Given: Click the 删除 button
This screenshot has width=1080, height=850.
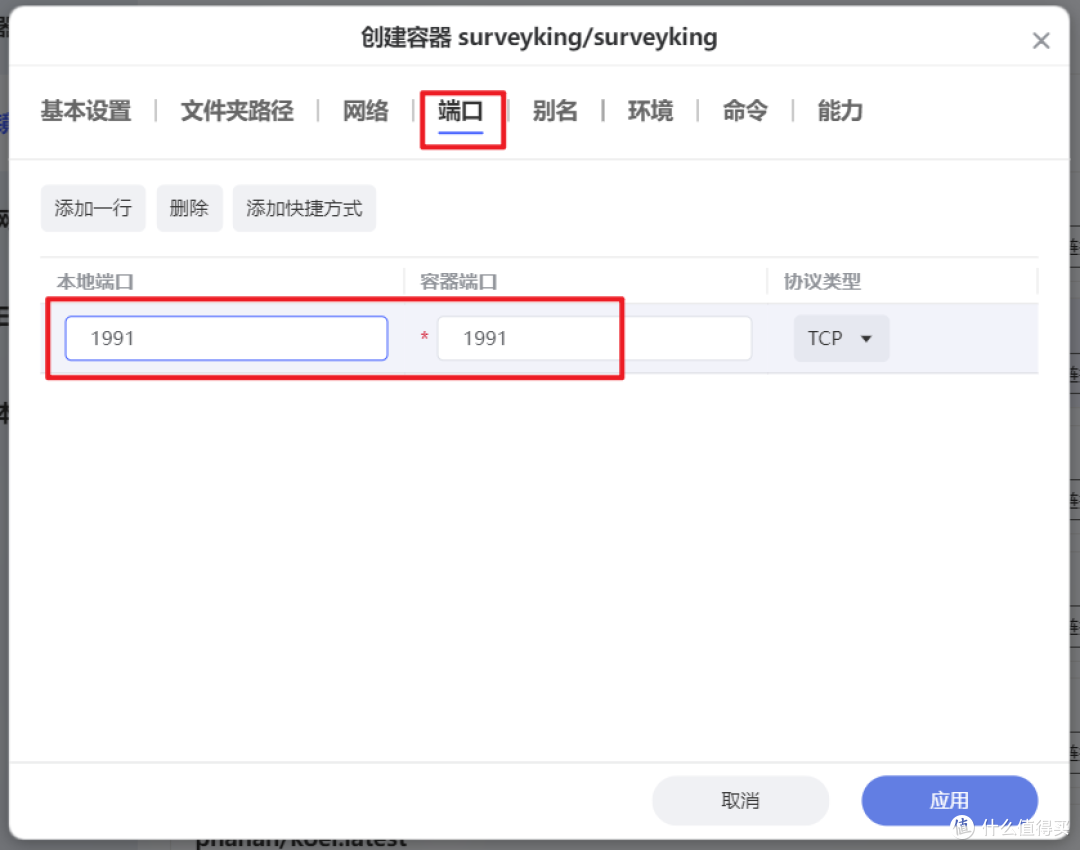Looking at the screenshot, I should pyautogui.click(x=189, y=208).
